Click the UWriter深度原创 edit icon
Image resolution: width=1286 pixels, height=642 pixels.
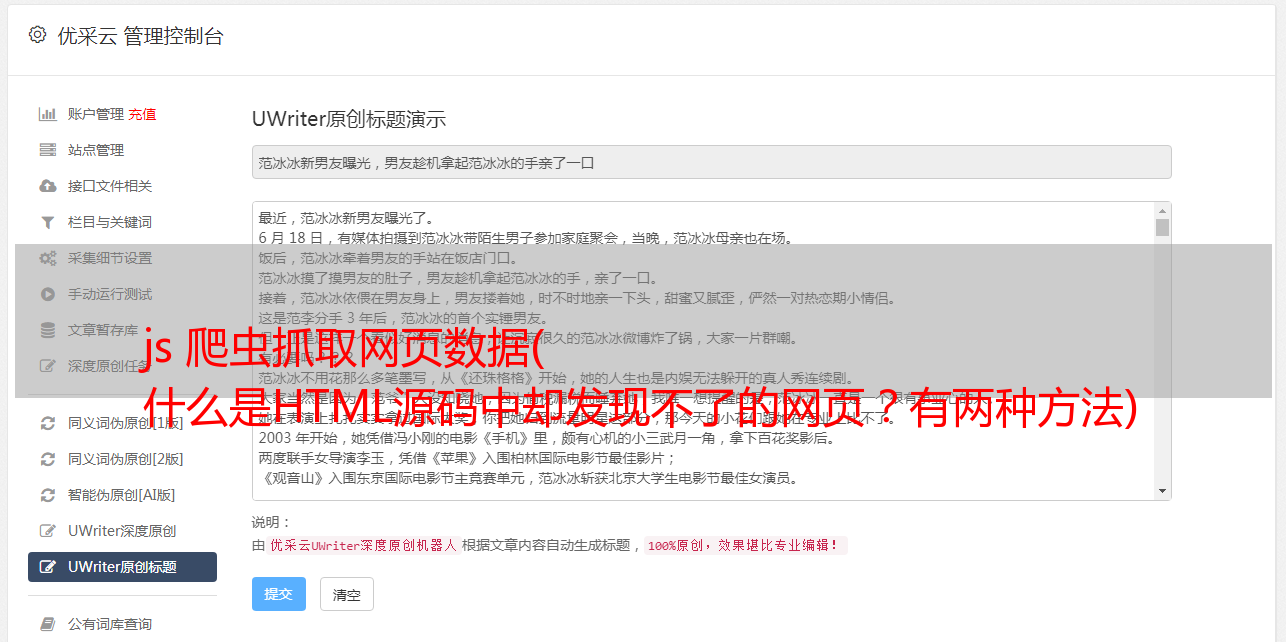(x=47, y=531)
